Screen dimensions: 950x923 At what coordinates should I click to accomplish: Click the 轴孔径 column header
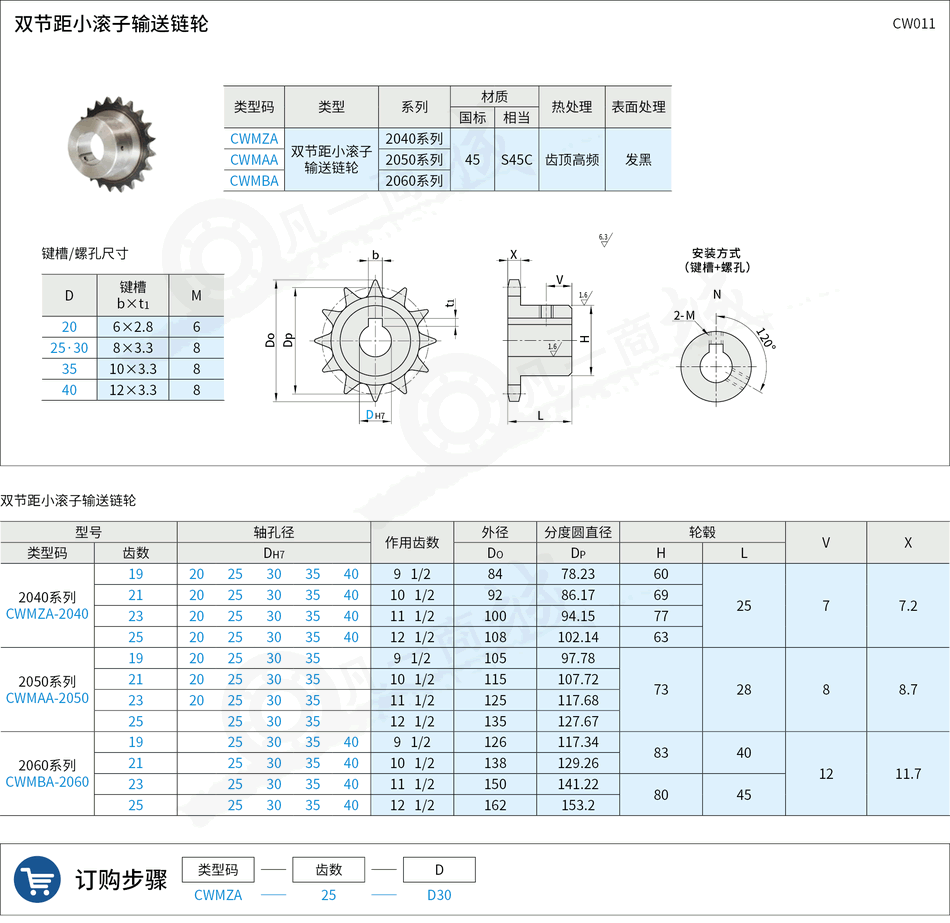[x=274, y=532]
